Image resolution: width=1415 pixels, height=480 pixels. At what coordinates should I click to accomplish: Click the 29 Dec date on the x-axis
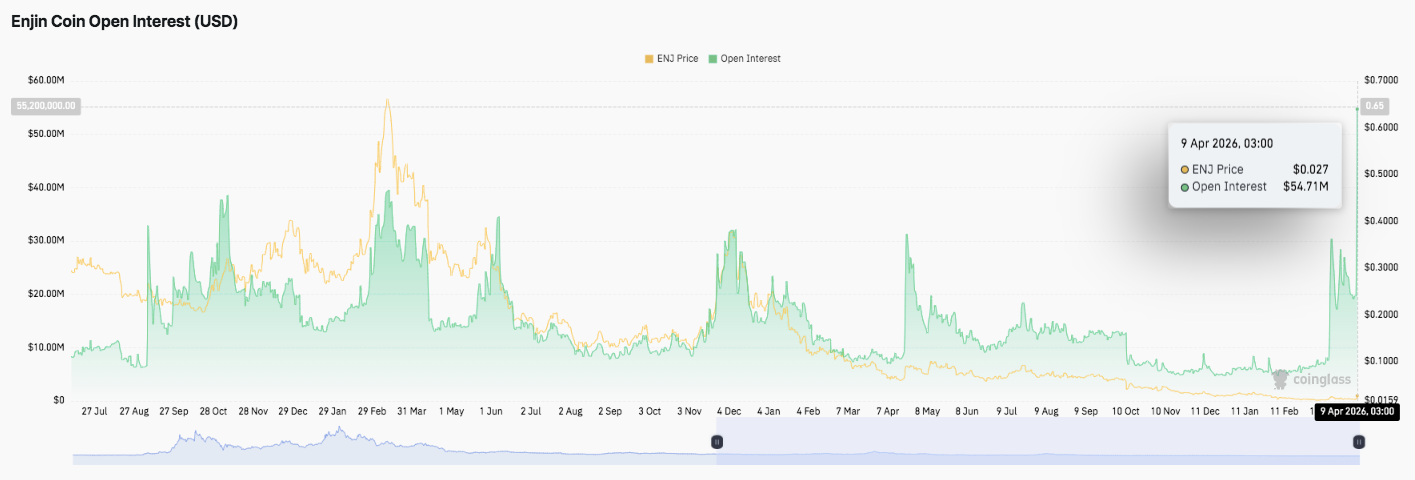click(x=293, y=411)
